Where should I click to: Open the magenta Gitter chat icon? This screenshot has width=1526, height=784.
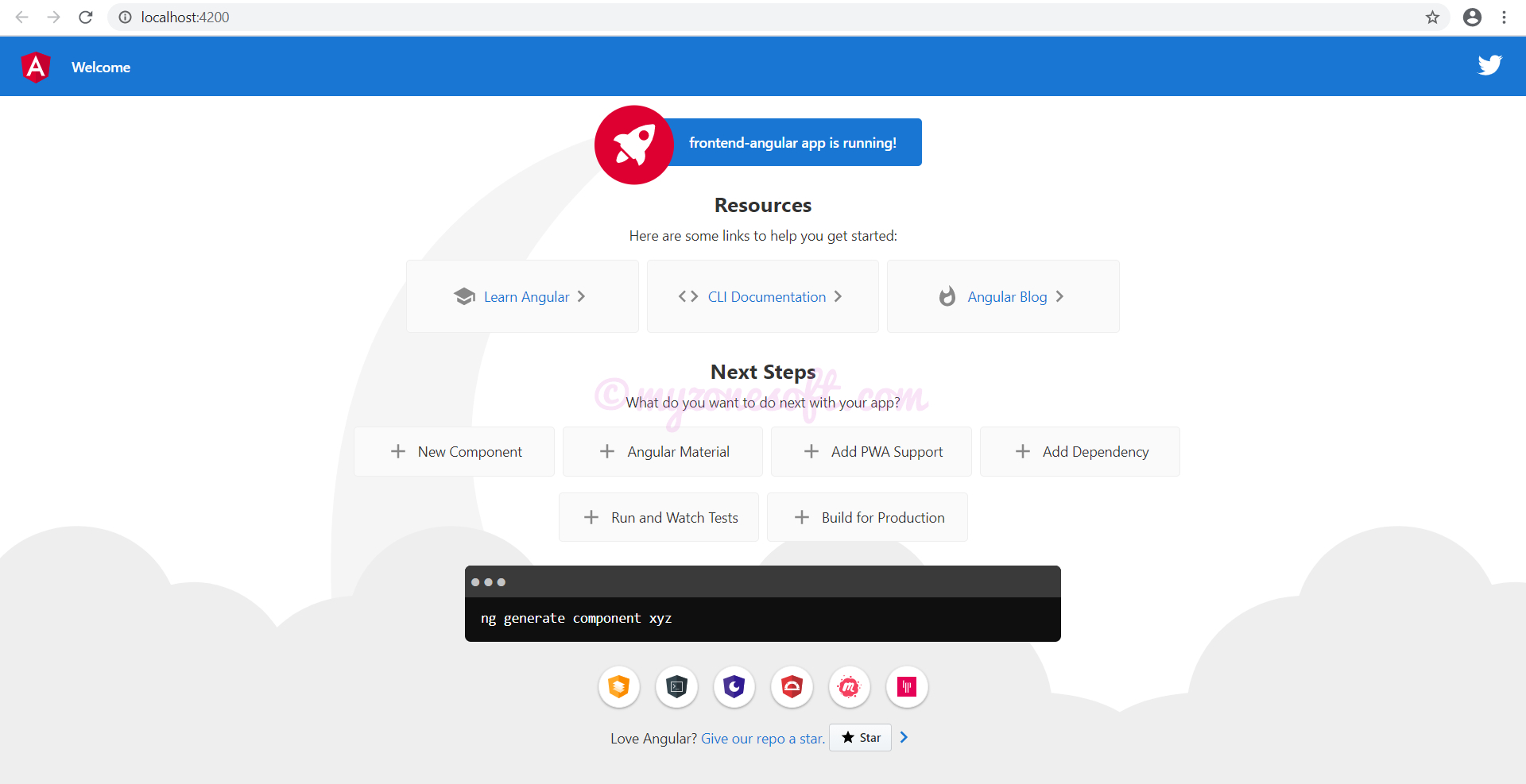[907, 686]
